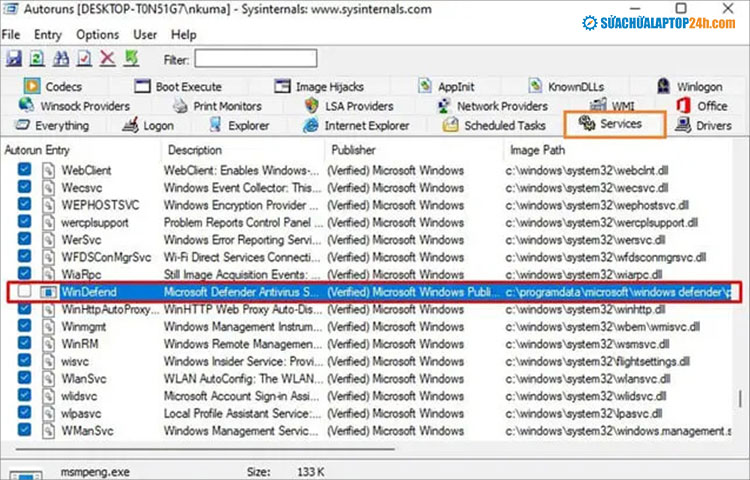The width and height of the screenshot is (750, 480).
Task: Select the wlidsvc entry name
Action: [79, 396]
